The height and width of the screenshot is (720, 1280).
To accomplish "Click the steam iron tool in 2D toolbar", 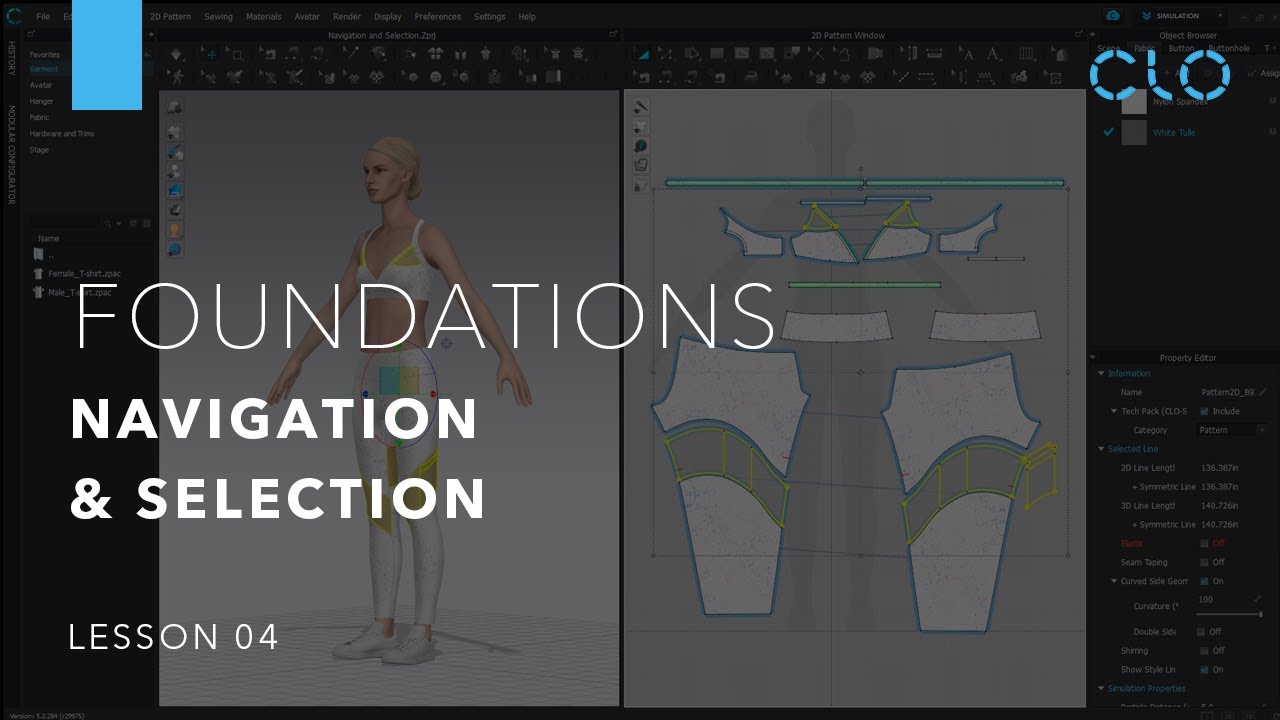I will 751,77.
